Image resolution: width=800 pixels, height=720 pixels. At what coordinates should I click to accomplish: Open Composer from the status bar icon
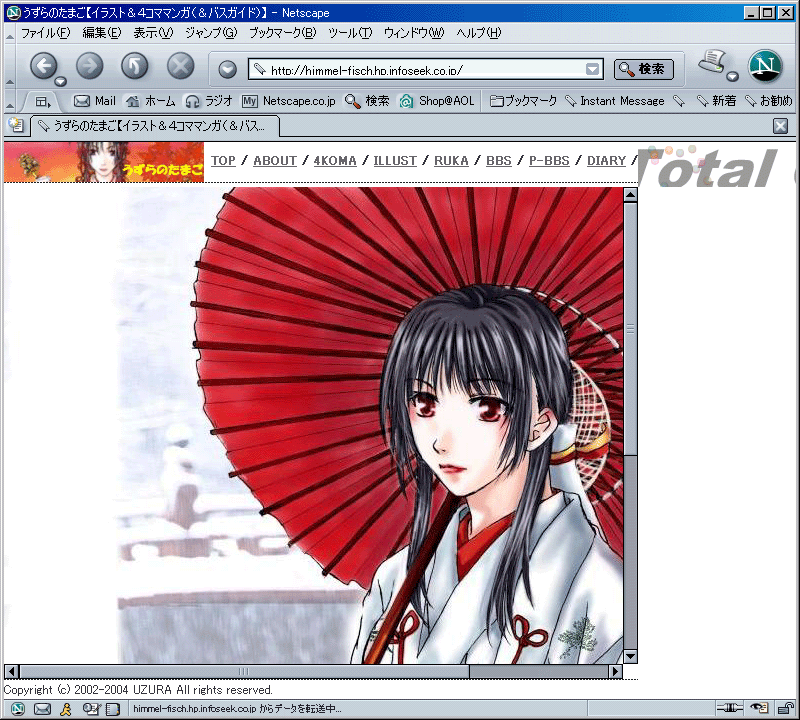92,709
